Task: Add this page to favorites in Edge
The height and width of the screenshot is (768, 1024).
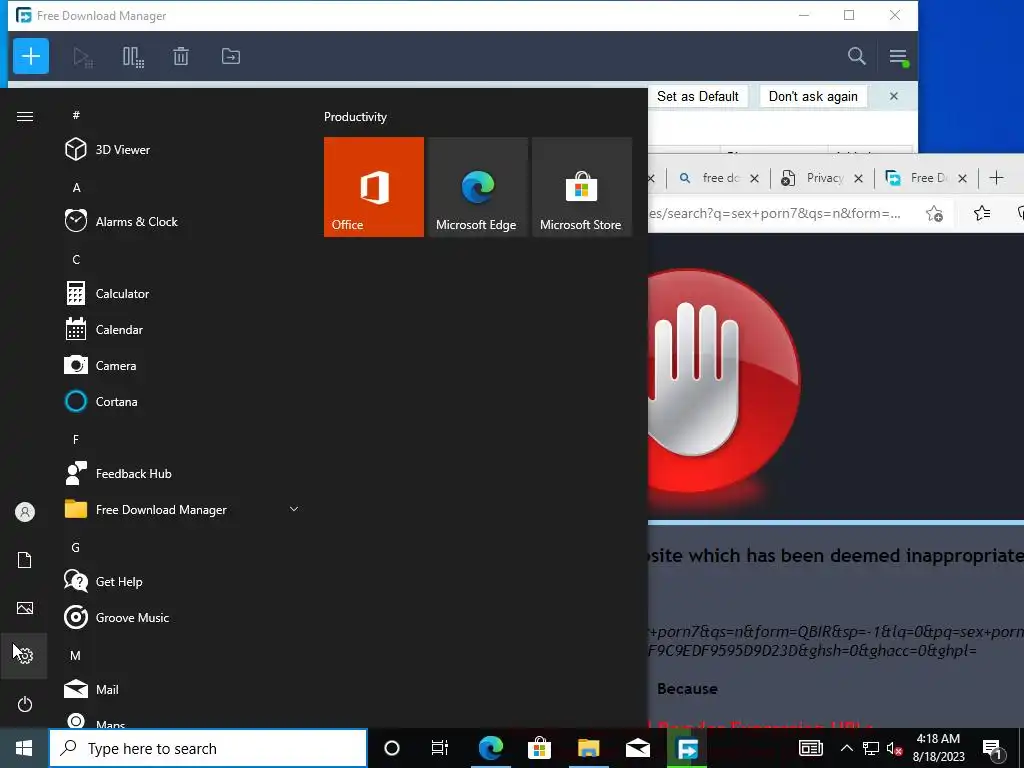Action: pyautogui.click(x=935, y=214)
